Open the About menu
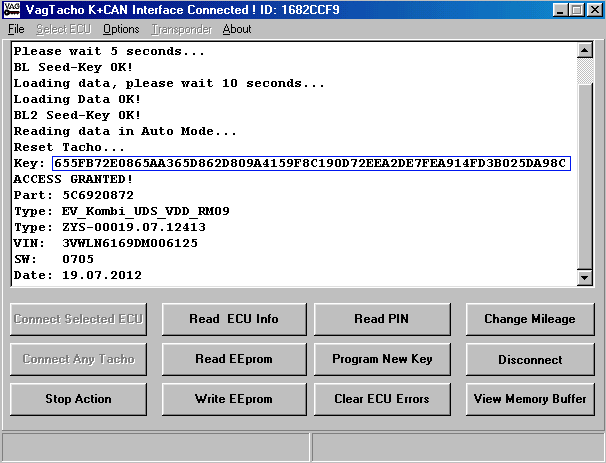This screenshot has height=463, width=606. (x=237, y=29)
